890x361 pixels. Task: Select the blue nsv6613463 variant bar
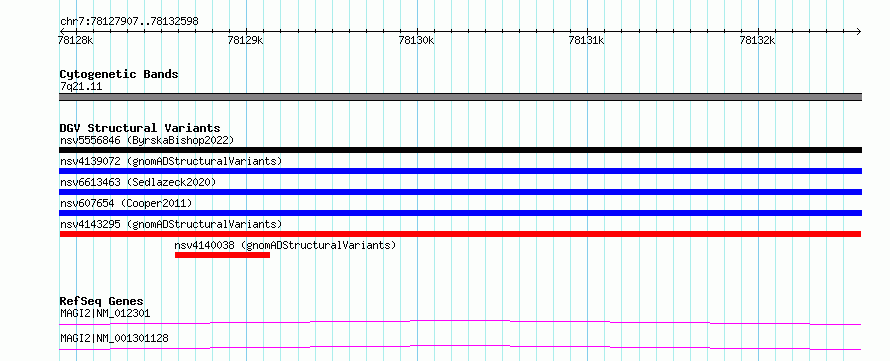460,192
